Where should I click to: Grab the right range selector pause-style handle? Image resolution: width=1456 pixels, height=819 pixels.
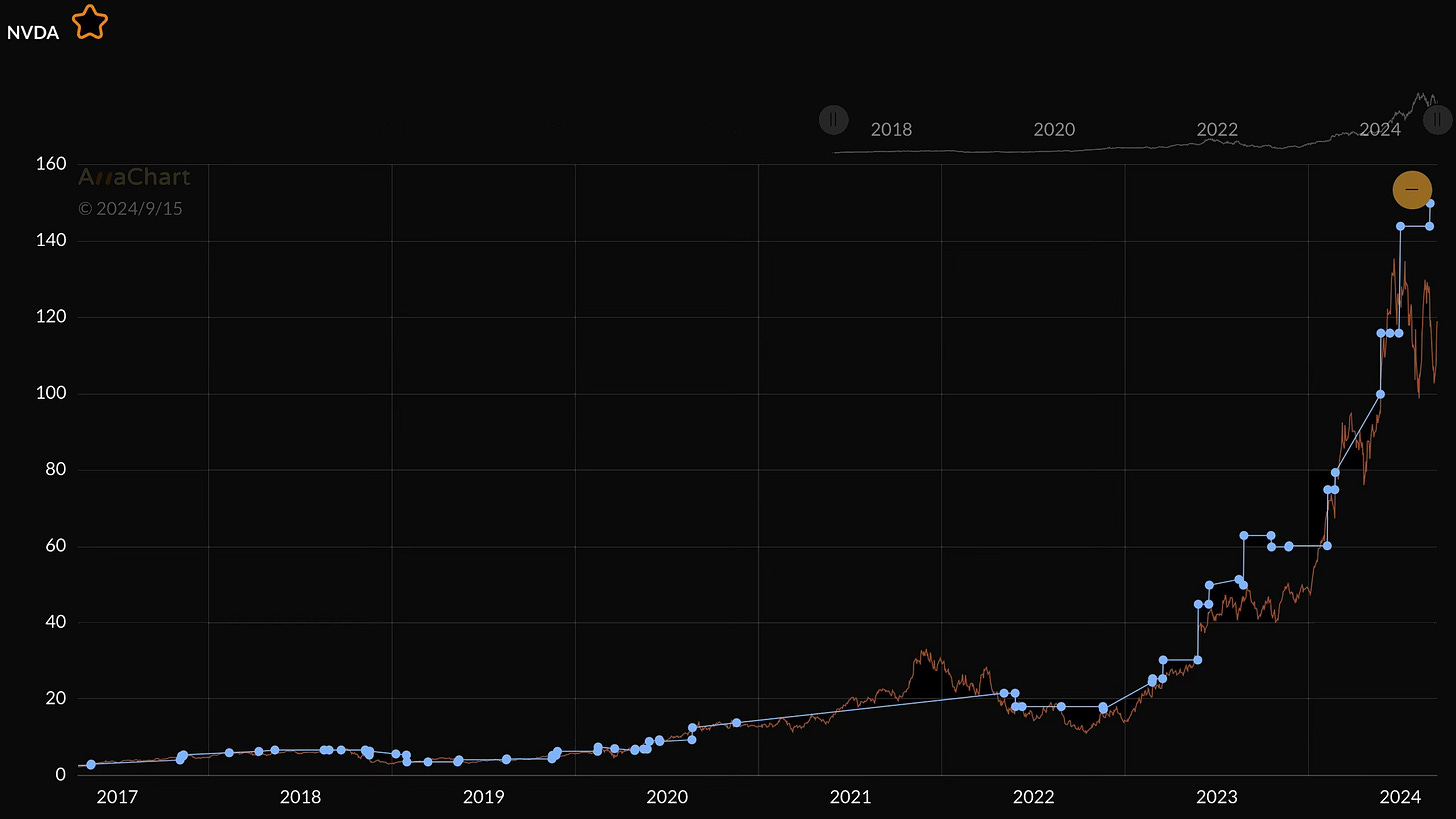coord(1438,120)
